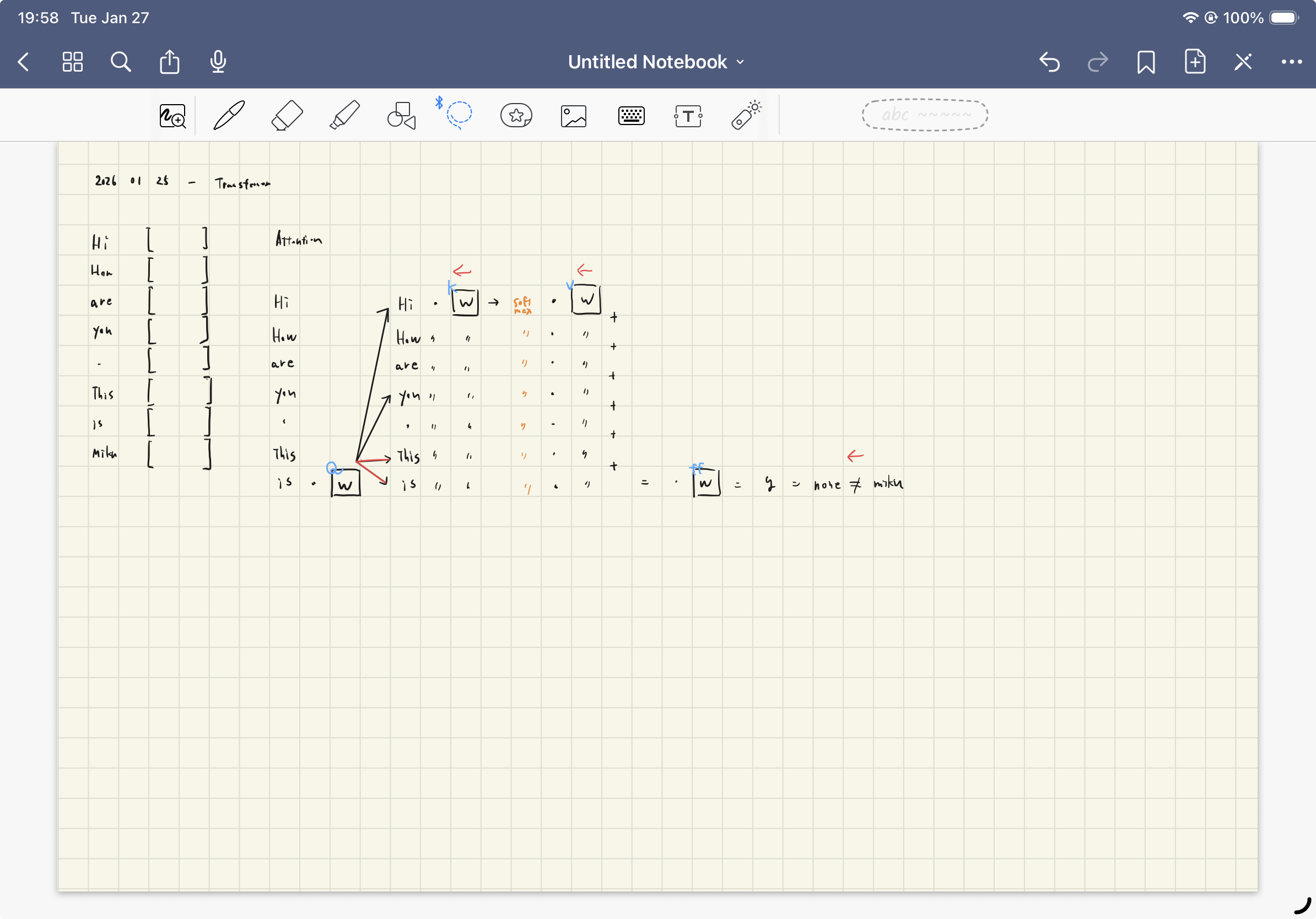Image resolution: width=1316 pixels, height=919 pixels.
Task: Toggle the zoom window writing tool
Action: pos(172,116)
